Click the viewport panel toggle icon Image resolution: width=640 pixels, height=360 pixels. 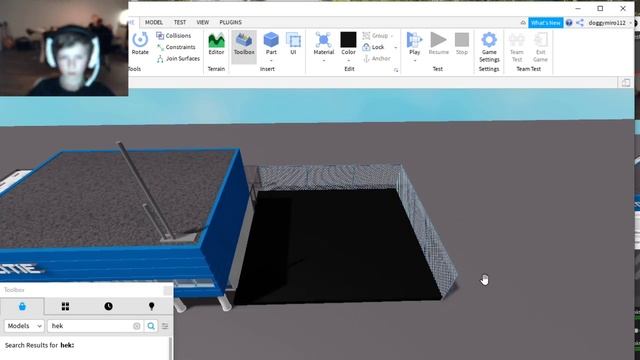click(626, 83)
